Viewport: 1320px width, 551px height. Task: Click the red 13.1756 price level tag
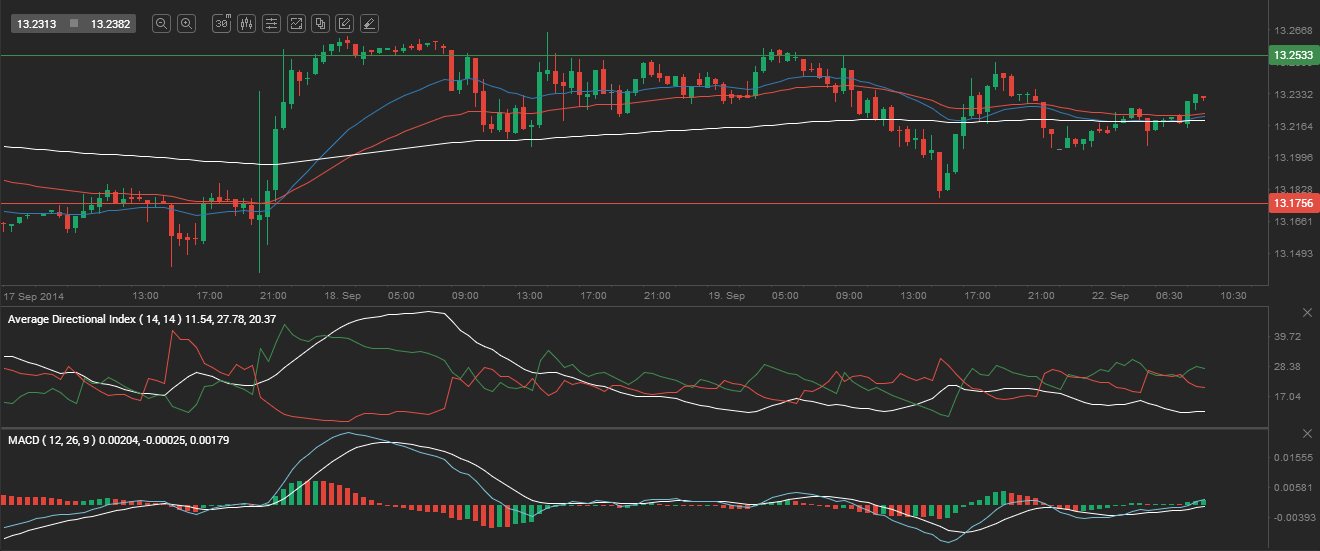(x=1291, y=203)
